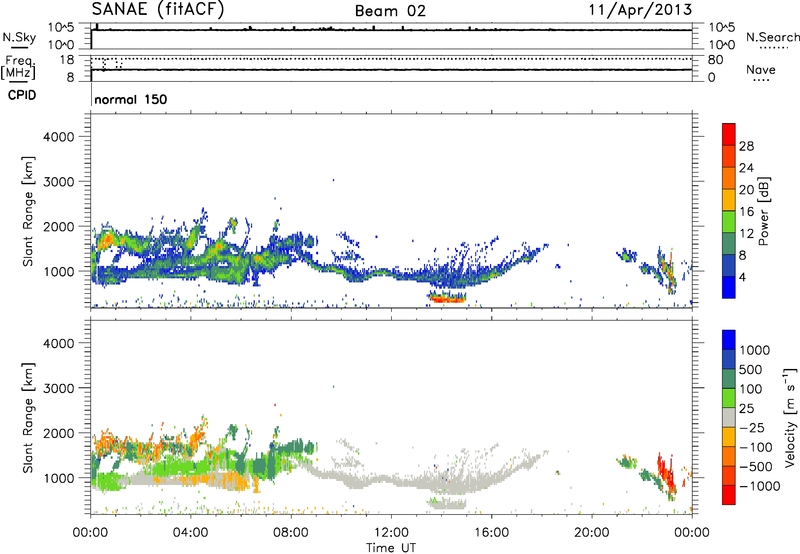Pick the light green 25–100 Velocity swatch
Viewport: 800px width, 554px height.
coord(729,398)
